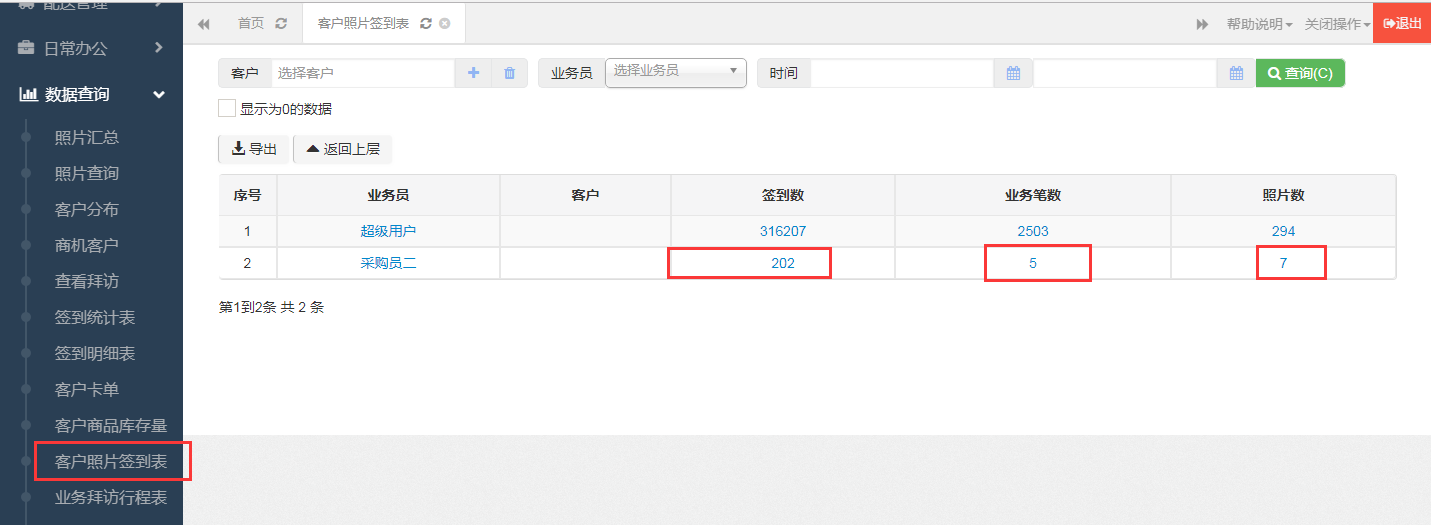Expand the 关闭操作 dropdown menu

[1337, 24]
